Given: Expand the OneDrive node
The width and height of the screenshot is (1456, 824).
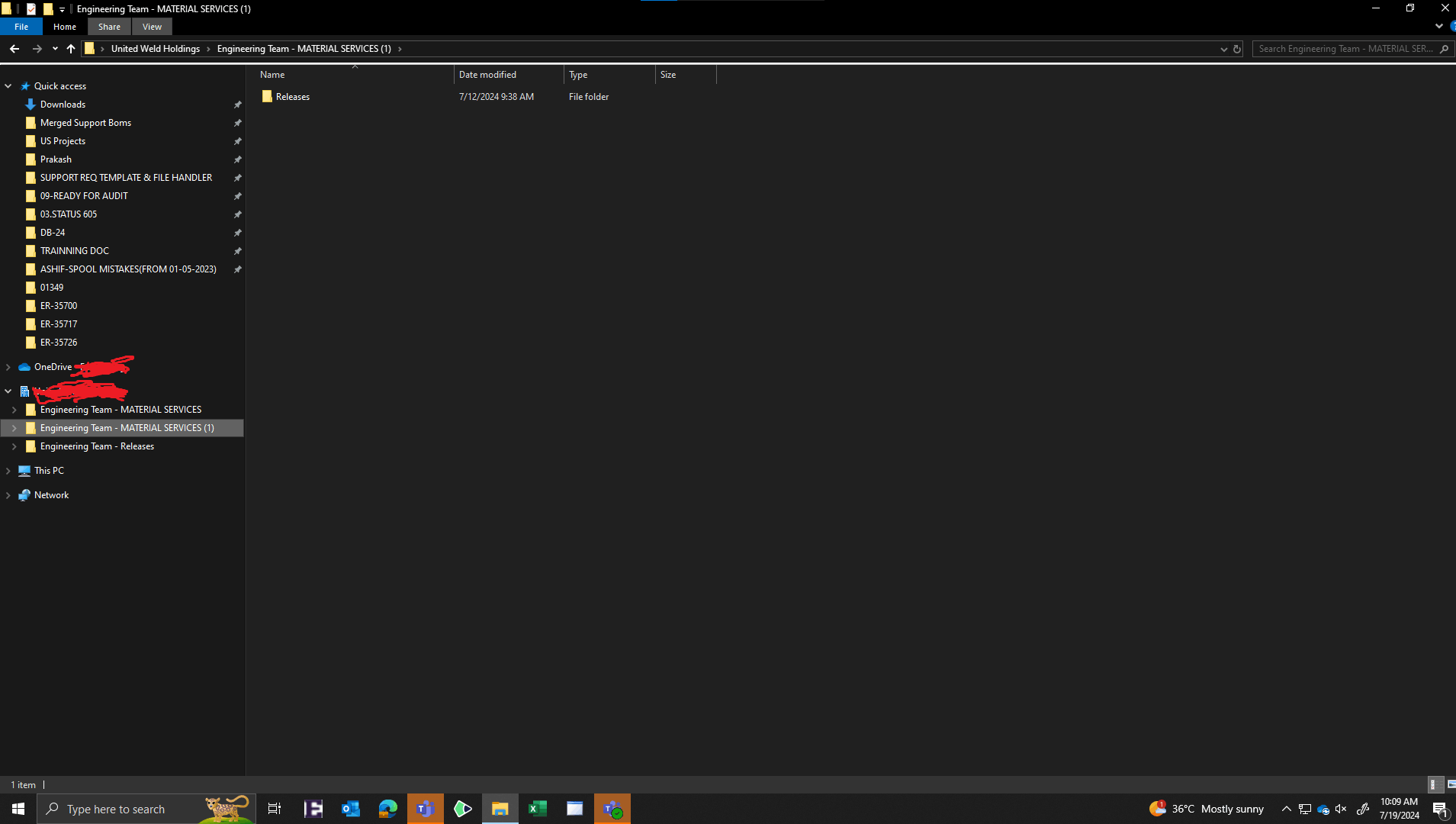Looking at the screenshot, I should [x=8, y=367].
